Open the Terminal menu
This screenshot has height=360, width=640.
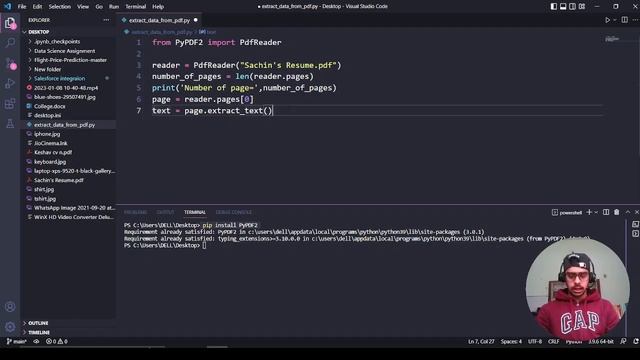136,7
